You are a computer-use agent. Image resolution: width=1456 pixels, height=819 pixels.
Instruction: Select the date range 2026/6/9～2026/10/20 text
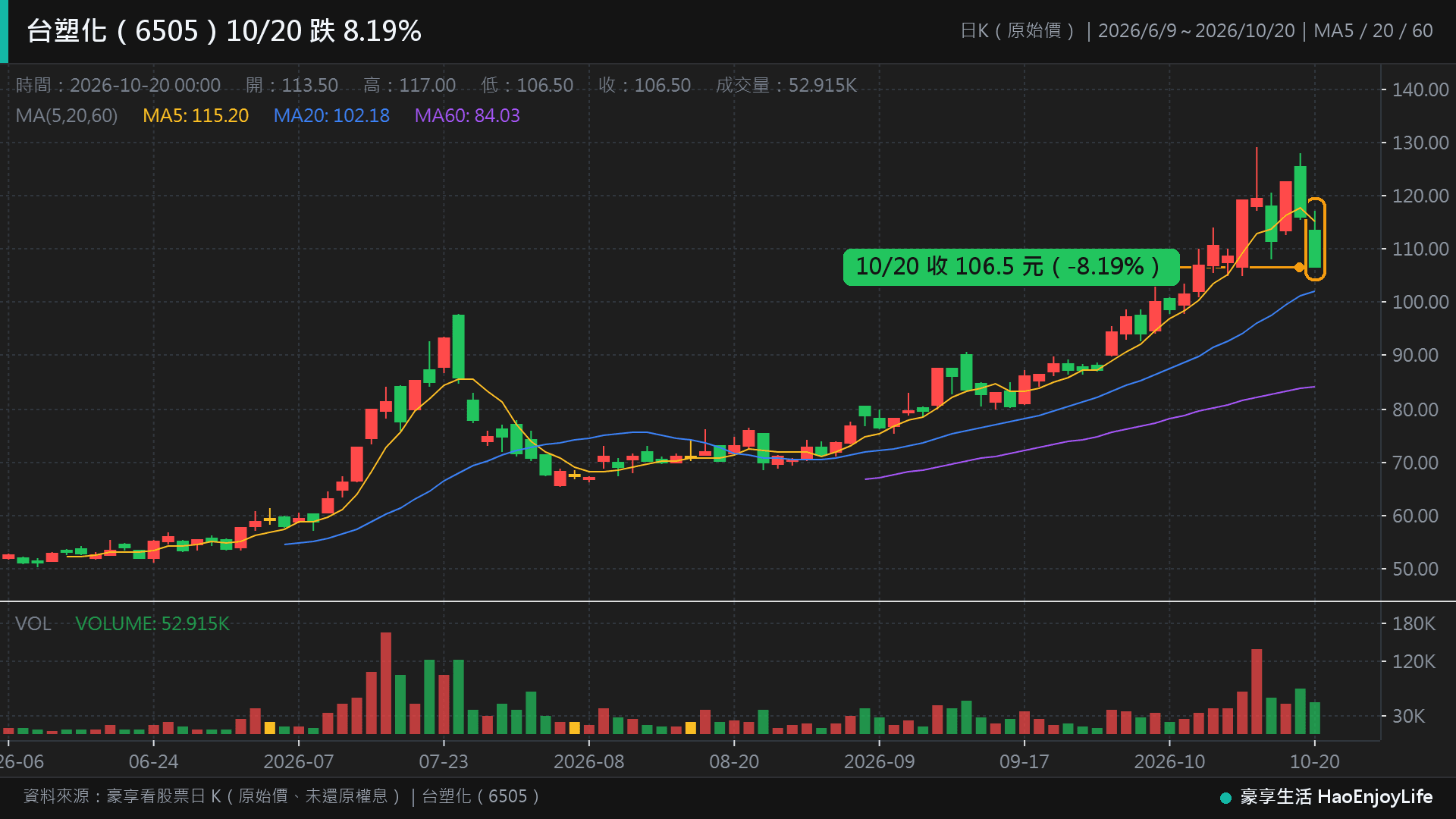pos(1196,31)
